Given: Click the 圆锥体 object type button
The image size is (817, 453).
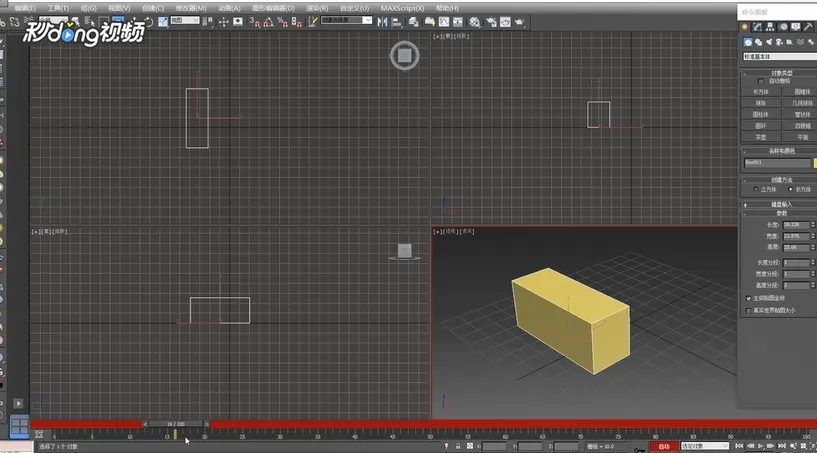Looking at the screenshot, I should [x=800, y=92].
